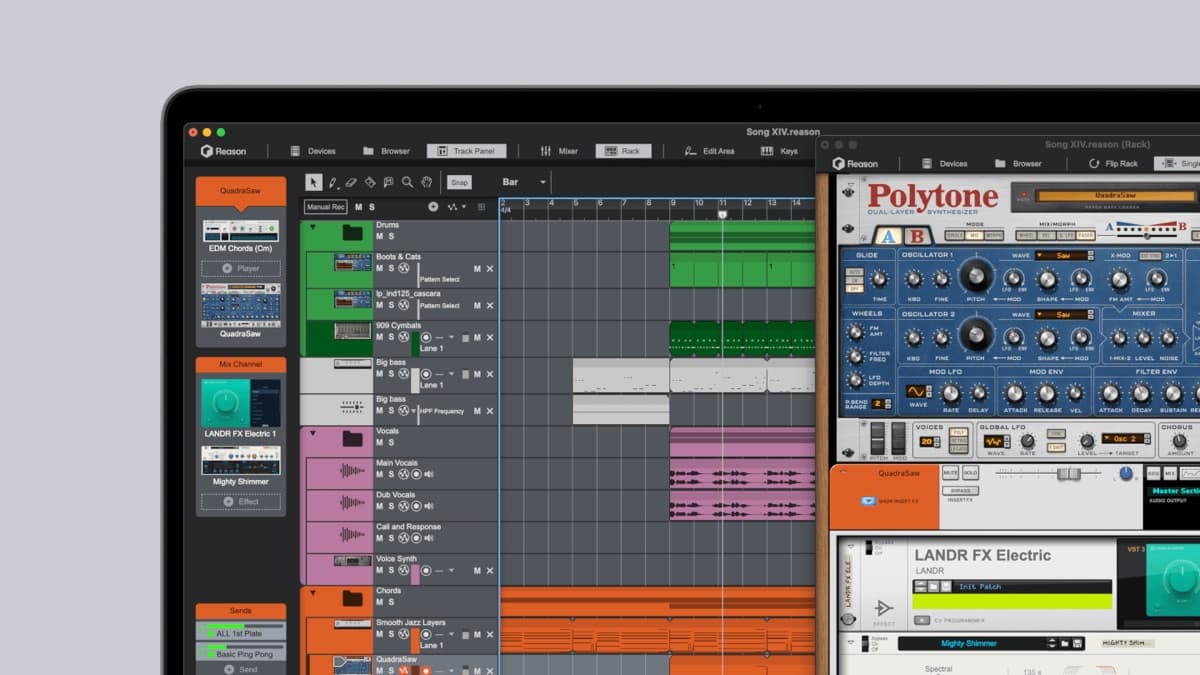1200x675 pixels.
Task: Select the Magnifying glass zoom tool
Action: point(407,182)
